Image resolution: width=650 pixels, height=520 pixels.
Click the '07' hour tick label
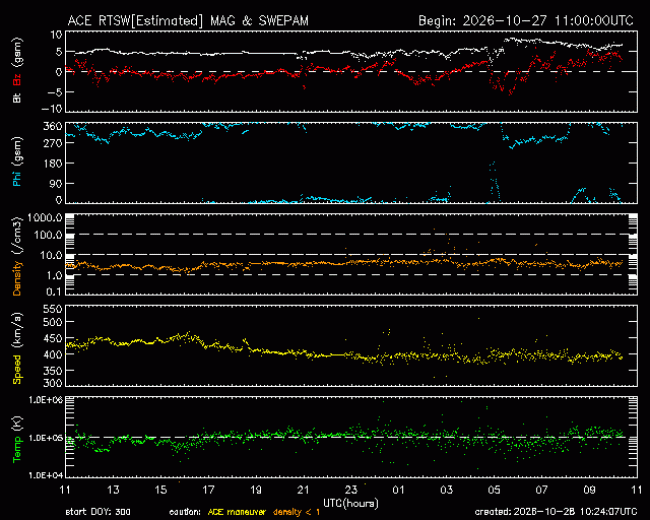[x=541, y=490]
